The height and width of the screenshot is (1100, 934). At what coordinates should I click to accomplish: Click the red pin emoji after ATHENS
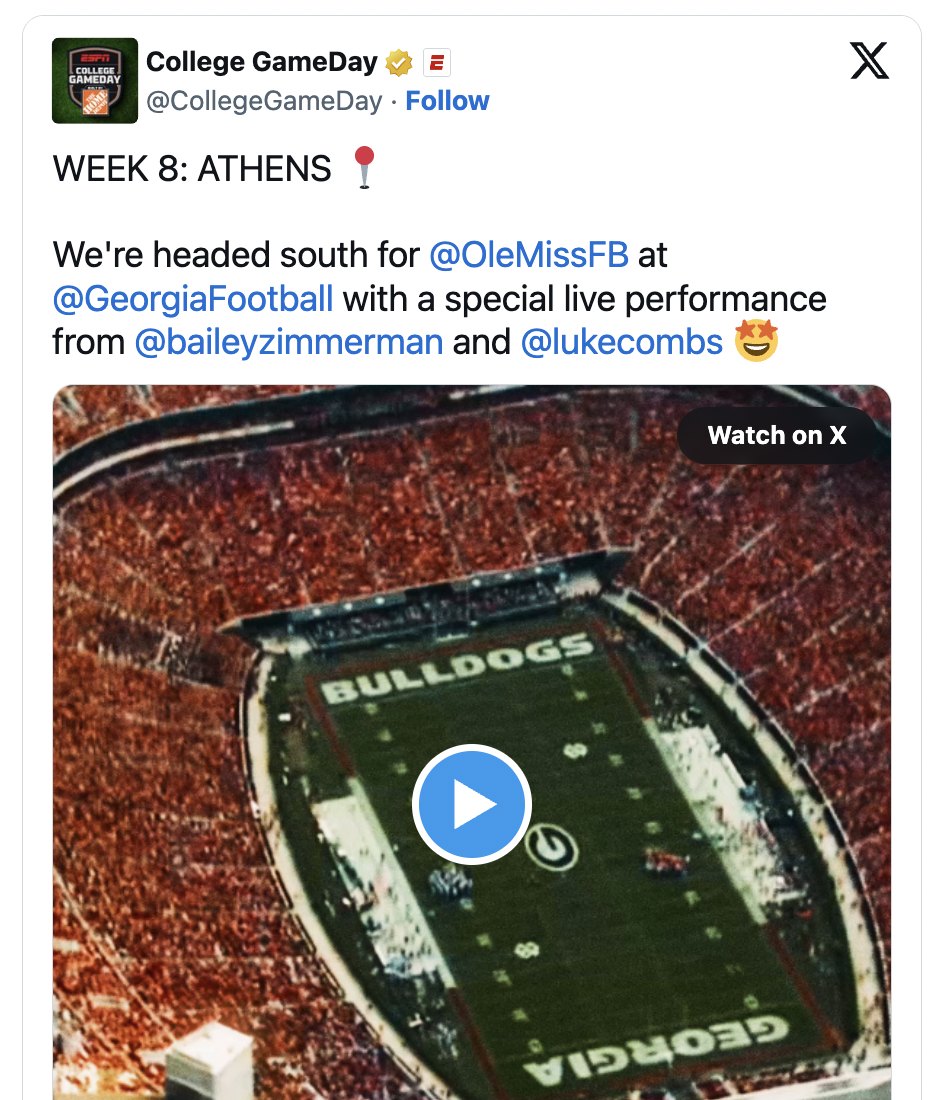(366, 167)
